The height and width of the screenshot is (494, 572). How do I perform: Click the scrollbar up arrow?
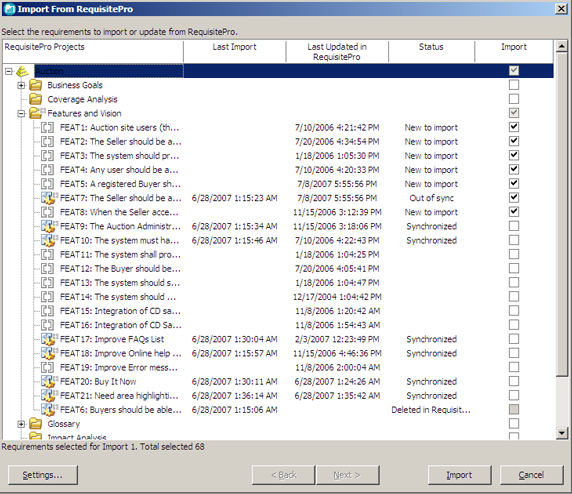click(562, 46)
